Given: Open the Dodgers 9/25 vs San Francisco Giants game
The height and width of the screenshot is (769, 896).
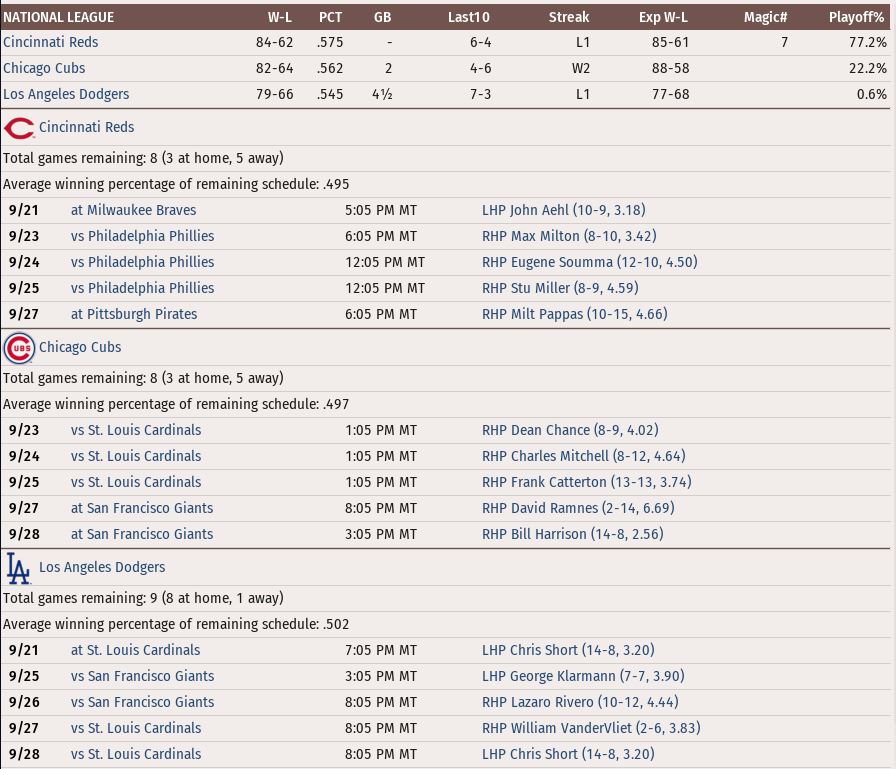Looking at the screenshot, I should 142,676.
